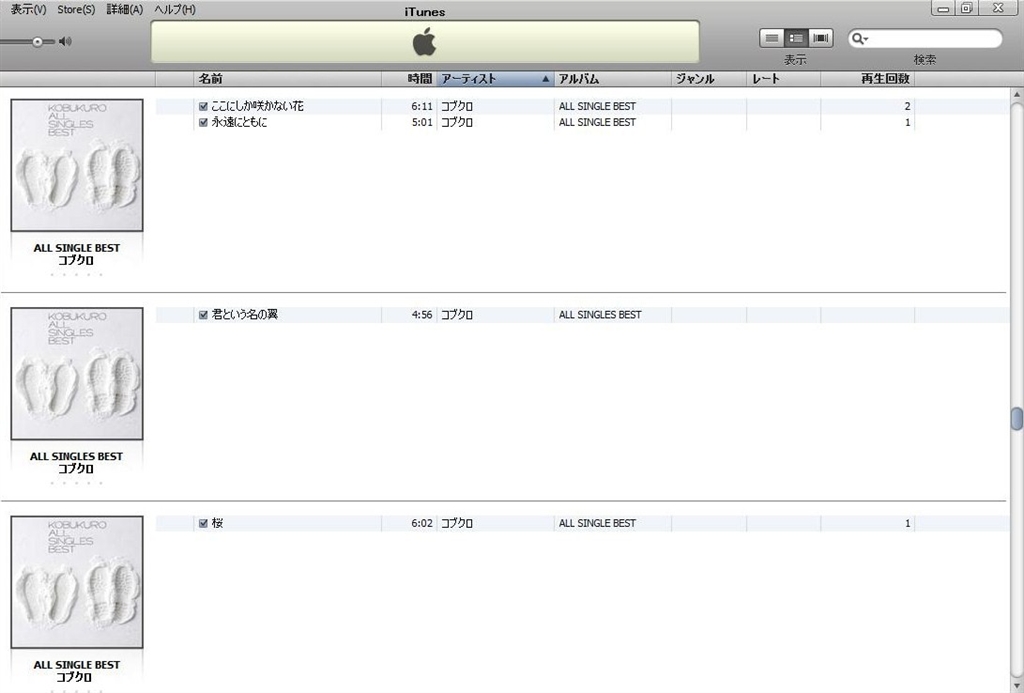Click the 6:02 duration cell
The image size is (1024, 693).
tap(422, 523)
